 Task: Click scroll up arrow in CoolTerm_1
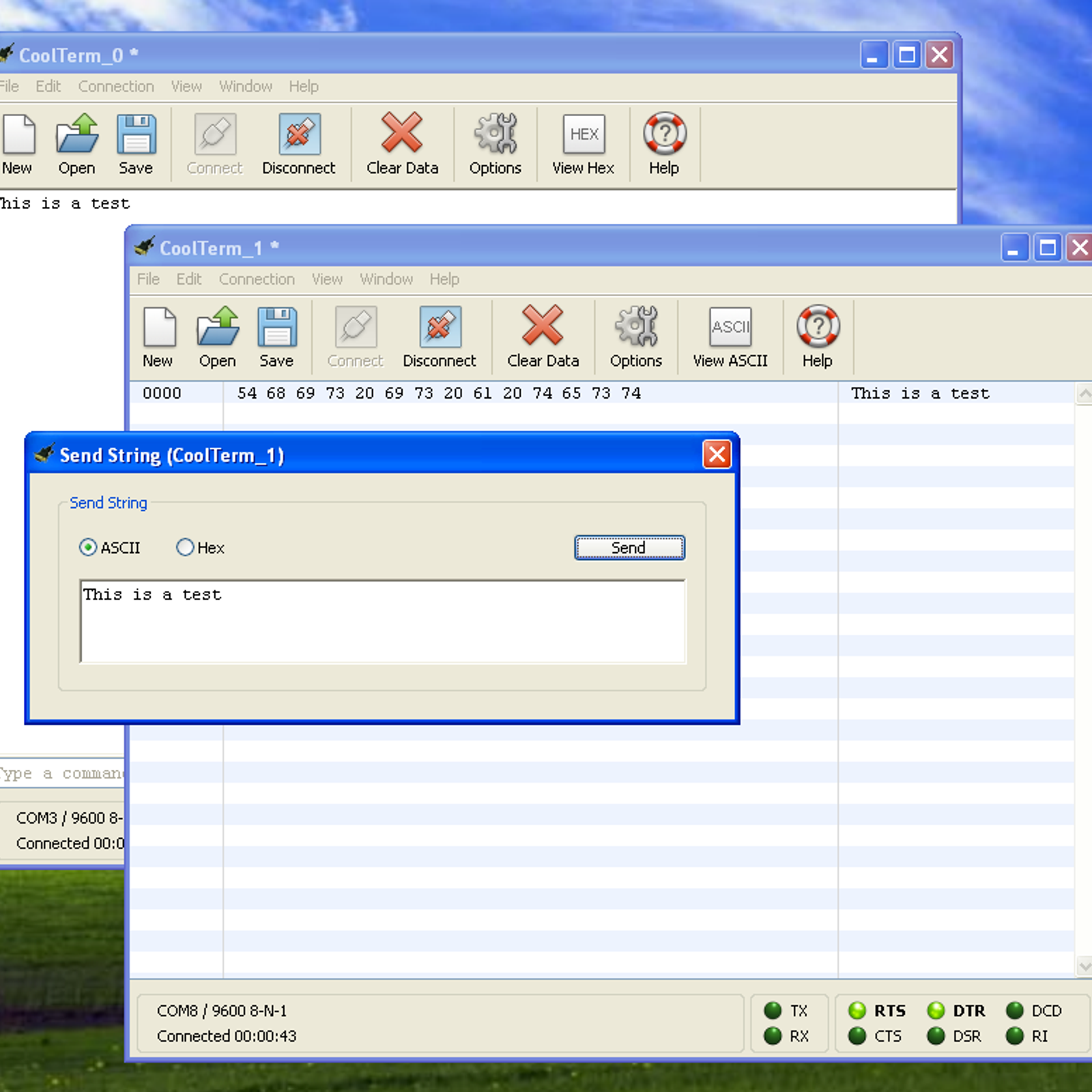click(x=1084, y=394)
